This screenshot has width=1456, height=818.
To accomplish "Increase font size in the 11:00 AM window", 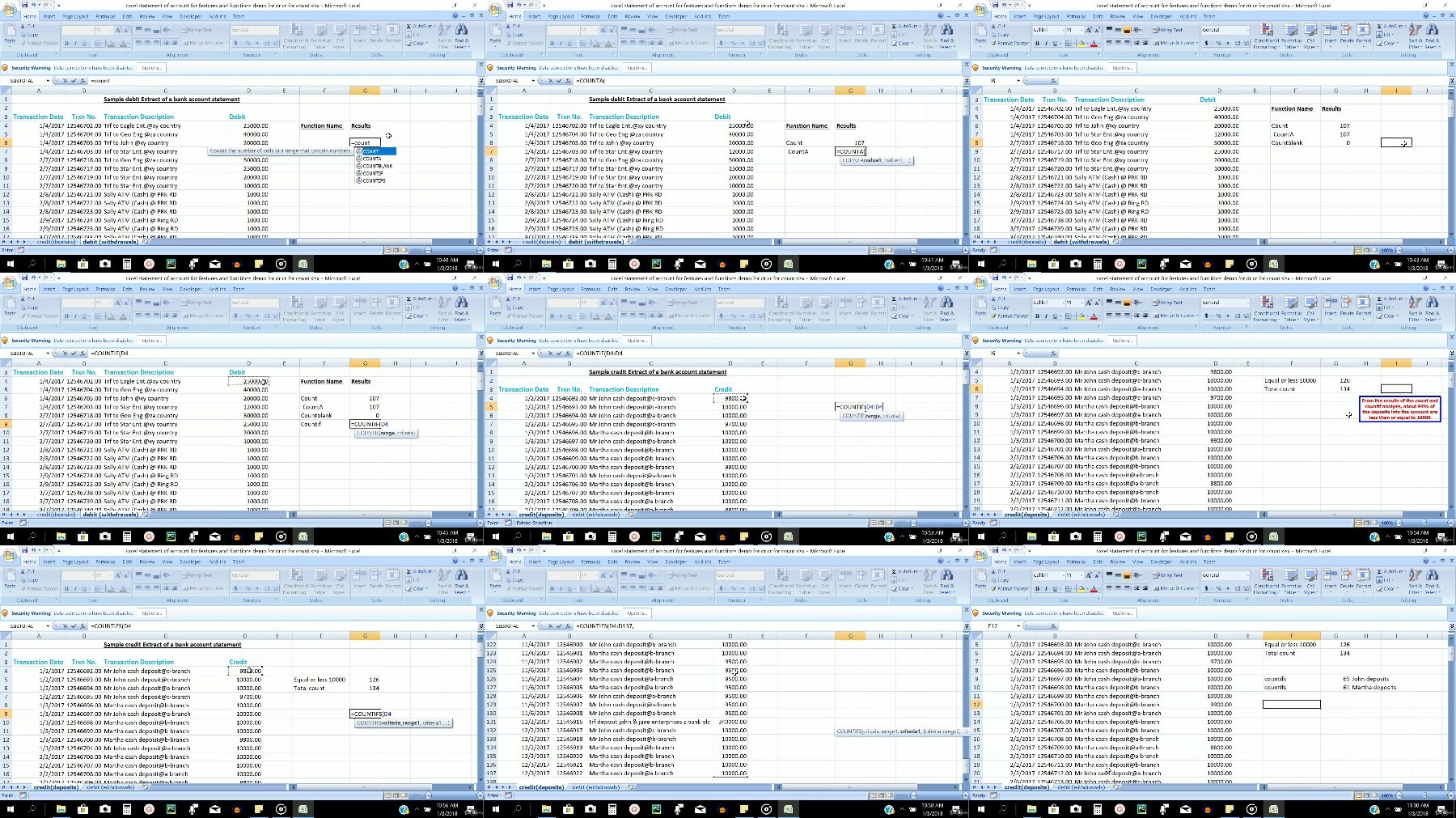I will 1090,575.
